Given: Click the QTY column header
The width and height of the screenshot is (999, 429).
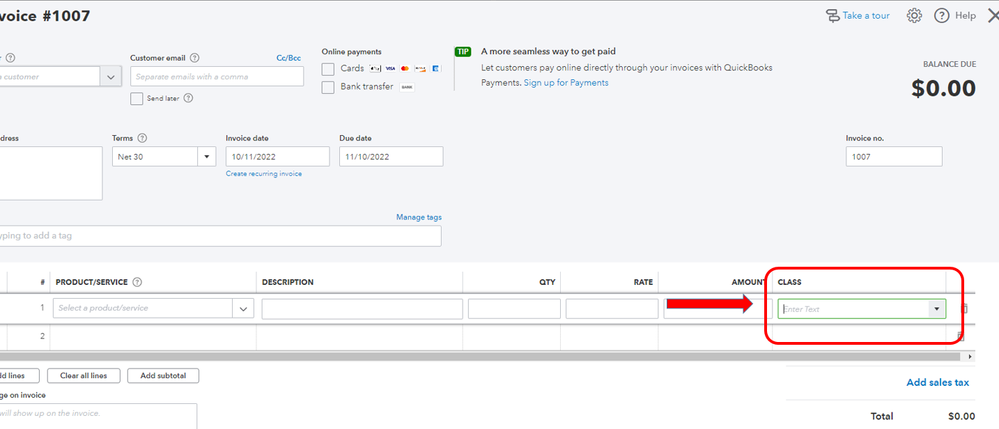Looking at the screenshot, I should pyautogui.click(x=547, y=282).
